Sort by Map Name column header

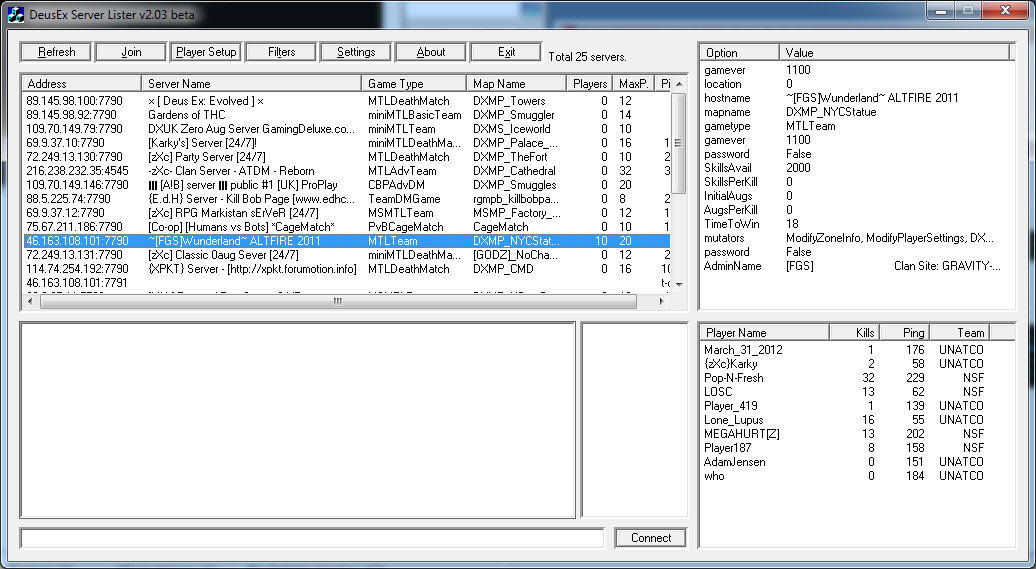point(516,84)
